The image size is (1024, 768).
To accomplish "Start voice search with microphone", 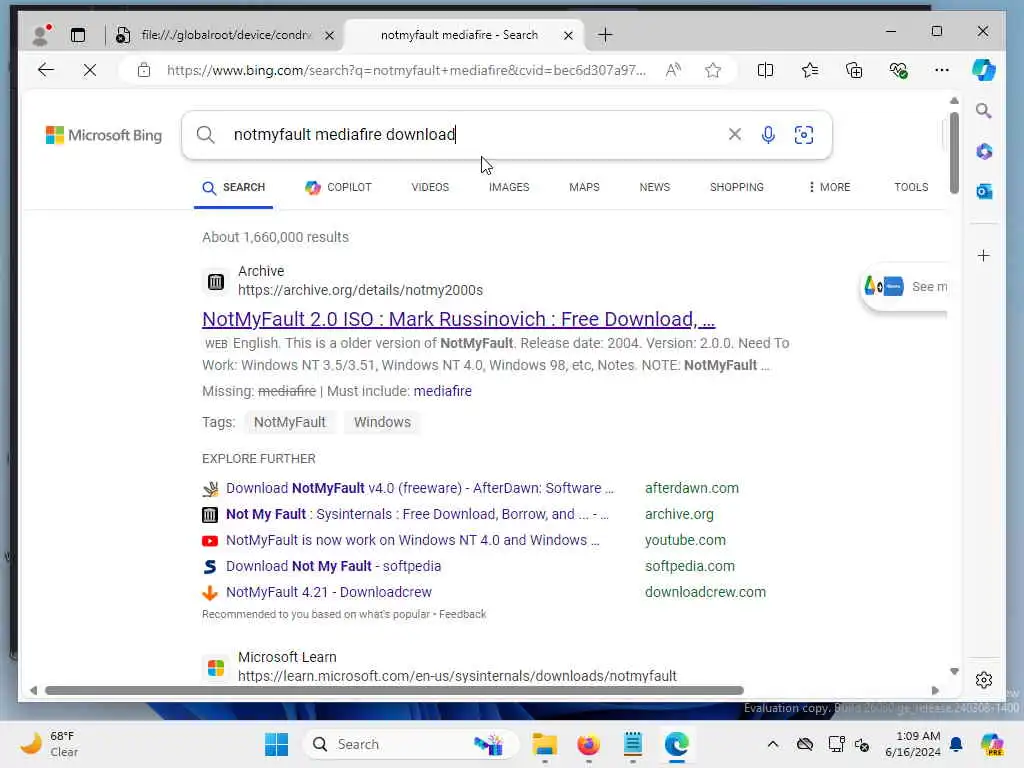I will 768,135.
